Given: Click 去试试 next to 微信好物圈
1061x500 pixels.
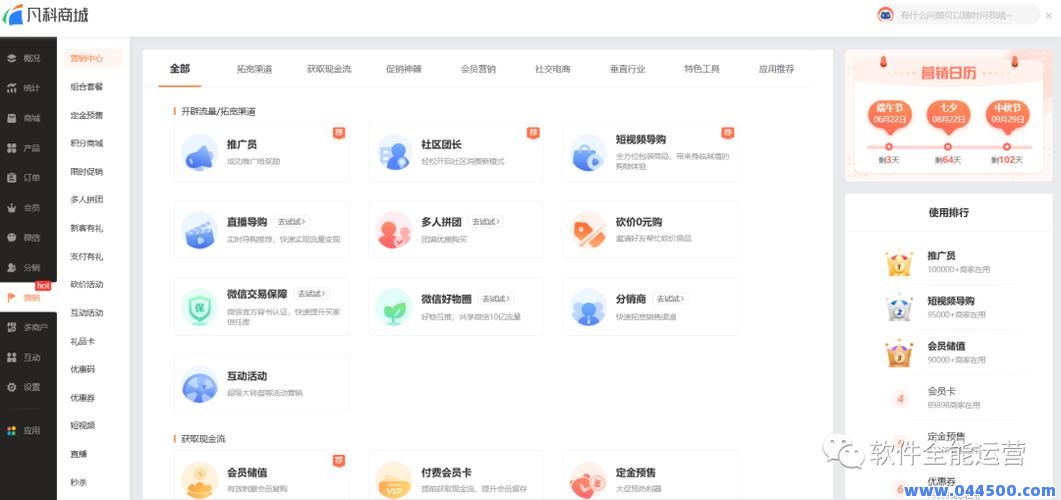Looking at the screenshot, I should 496,298.
